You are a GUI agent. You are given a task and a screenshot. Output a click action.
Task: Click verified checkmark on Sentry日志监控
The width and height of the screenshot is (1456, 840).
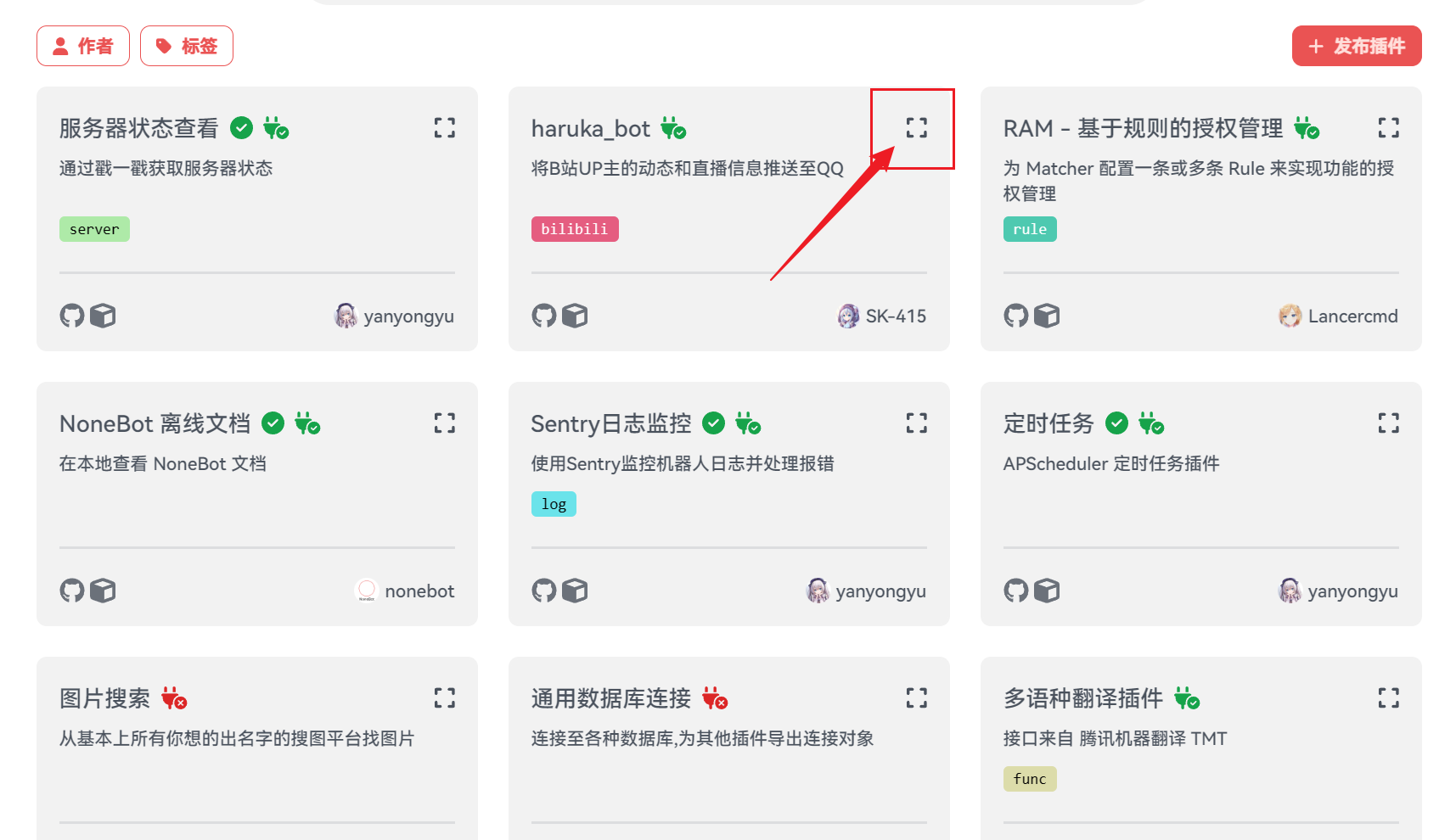click(714, 423)
